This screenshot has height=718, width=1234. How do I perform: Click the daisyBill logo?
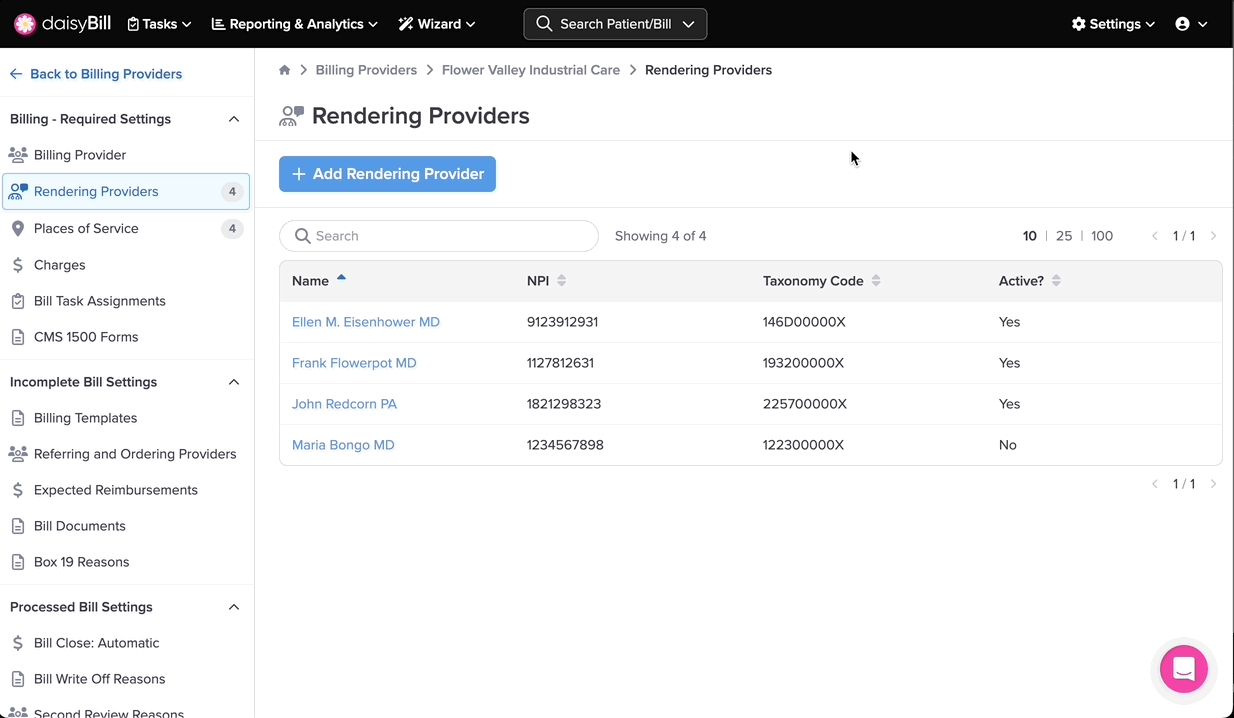62,24
